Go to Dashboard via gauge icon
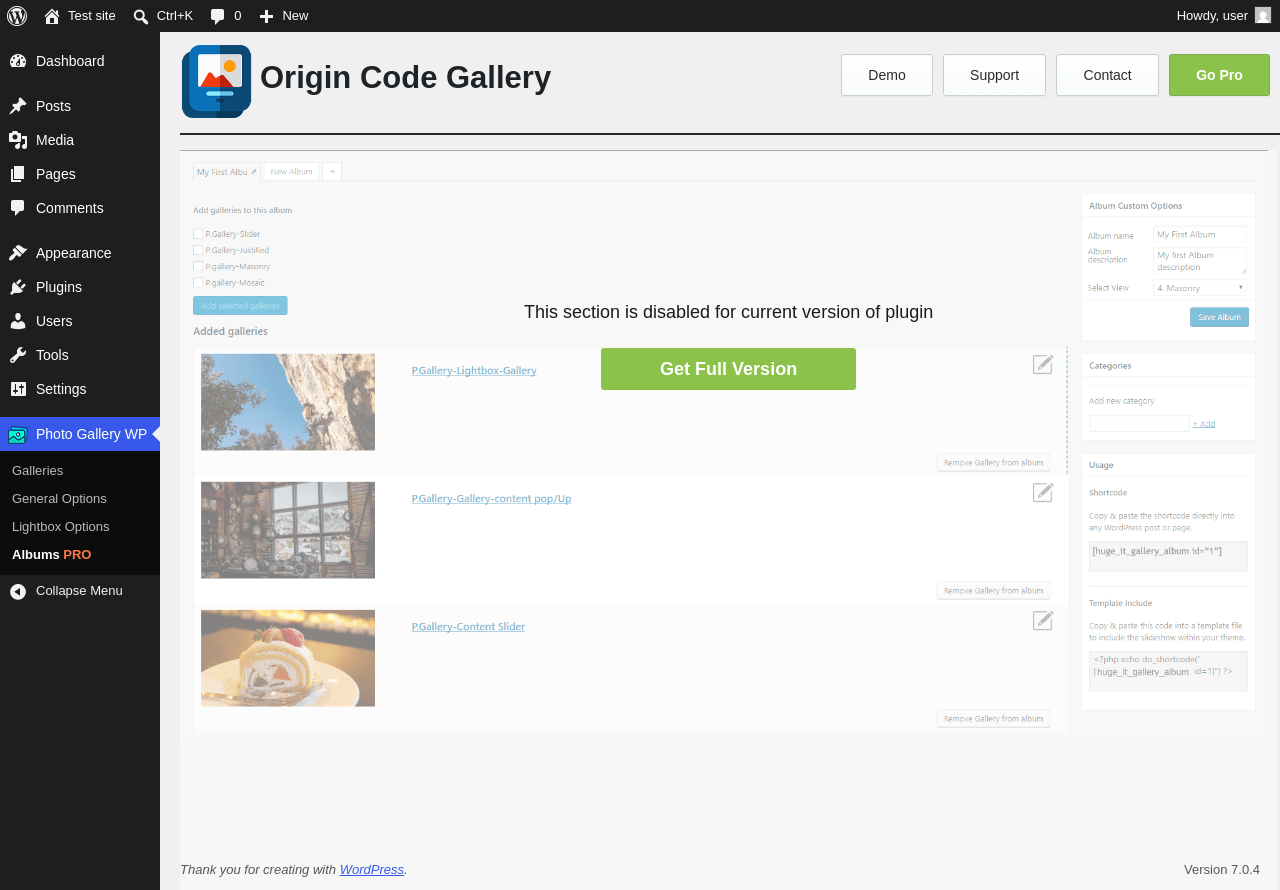This screenshot has width=1280, height=890. point(18,61)
